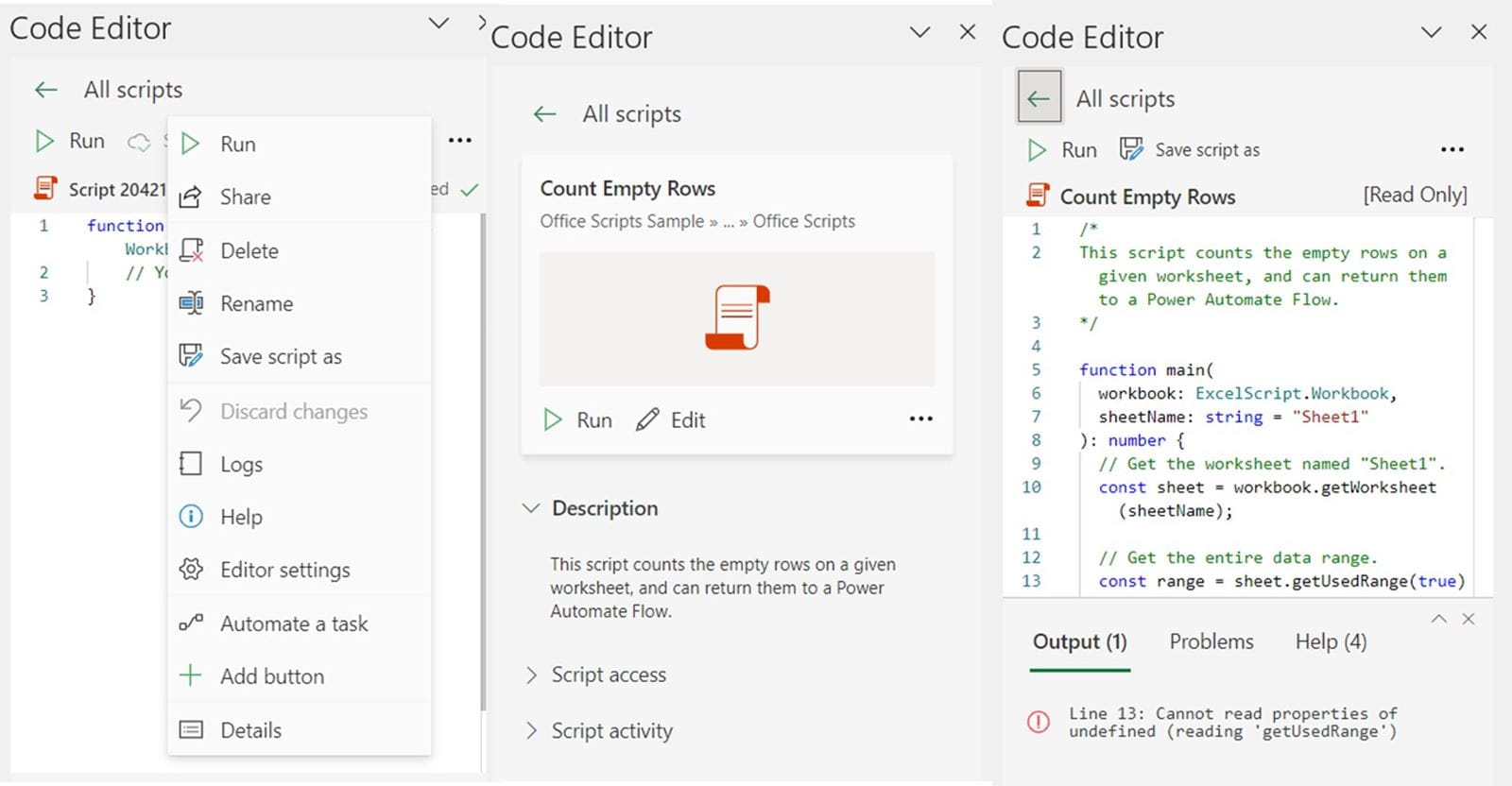Viewport: 1512px width, 786px height.
Task: Open the Help (4) tab
Action: pyautogui.click(x=1330, y=641)
